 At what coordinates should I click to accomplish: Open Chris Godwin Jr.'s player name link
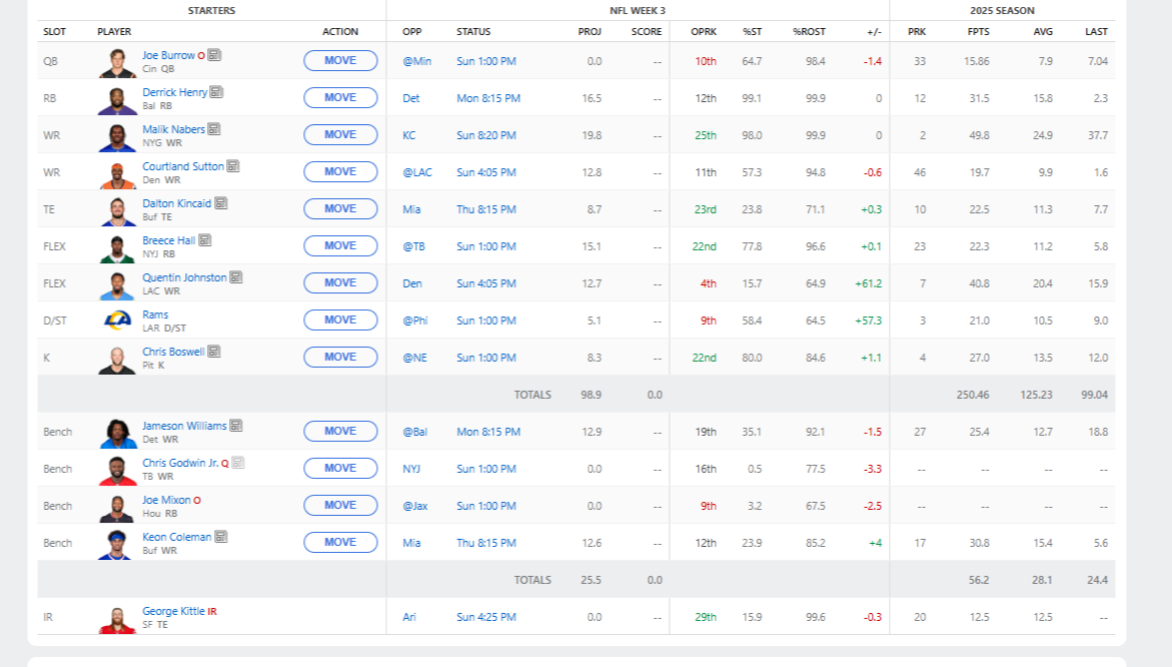180,463
